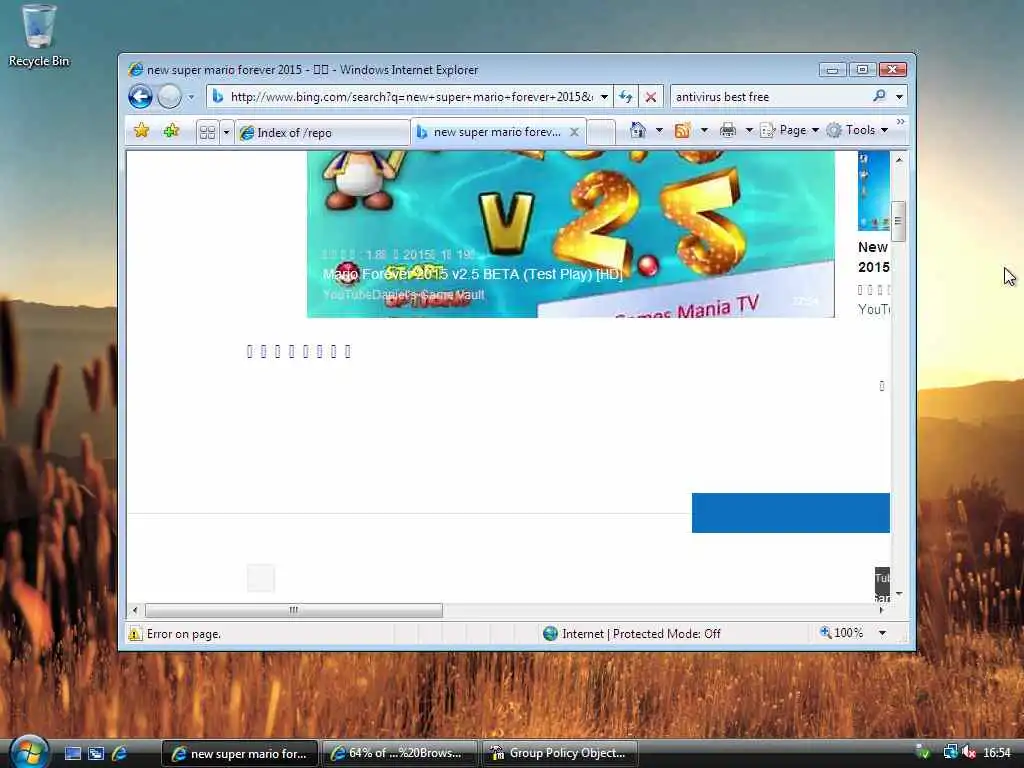This screenshot has height=768, width=1024.
Task: Open the Favorites Center star icon
Action: 141,131
